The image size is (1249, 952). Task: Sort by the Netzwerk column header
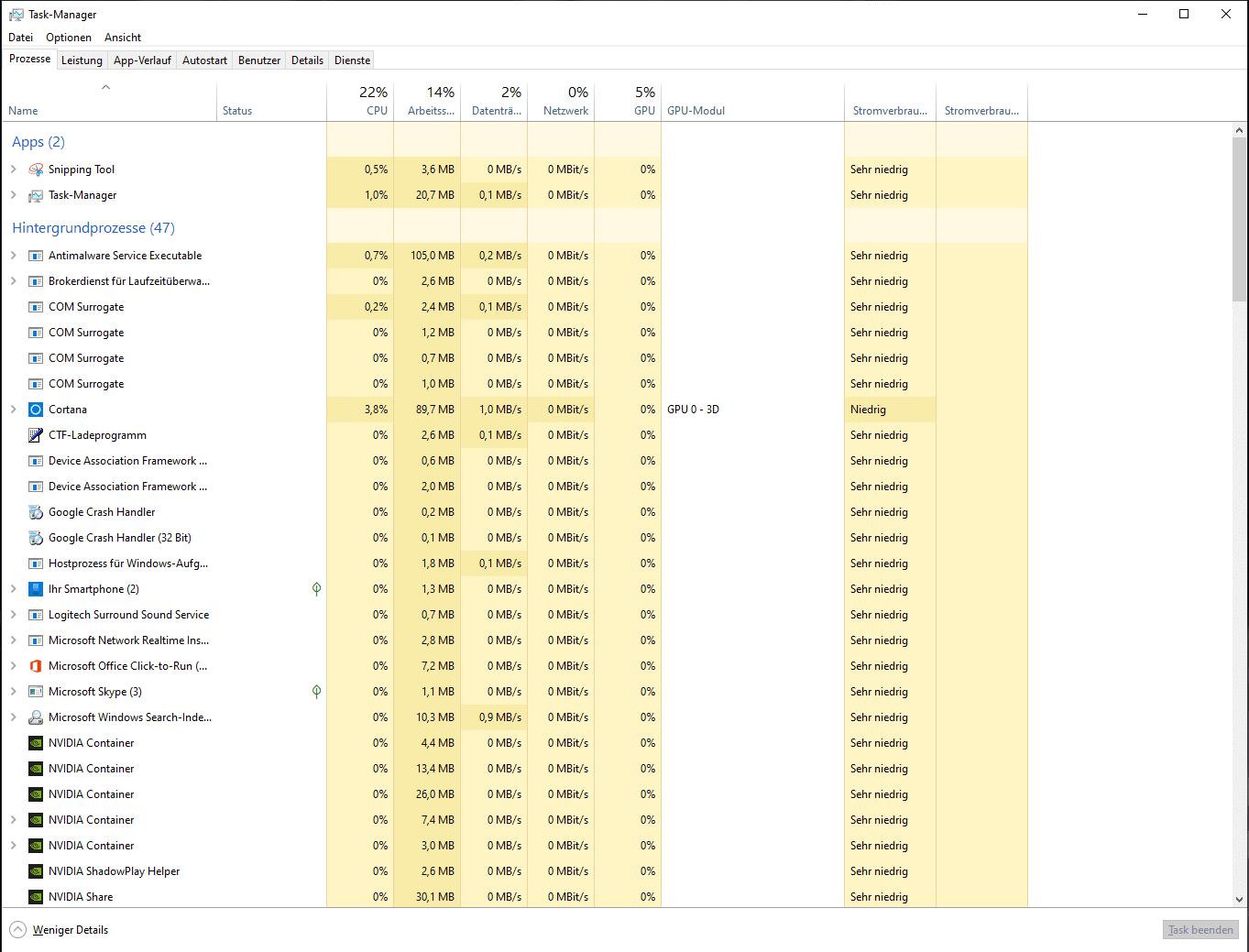click(x=561, y=102)
